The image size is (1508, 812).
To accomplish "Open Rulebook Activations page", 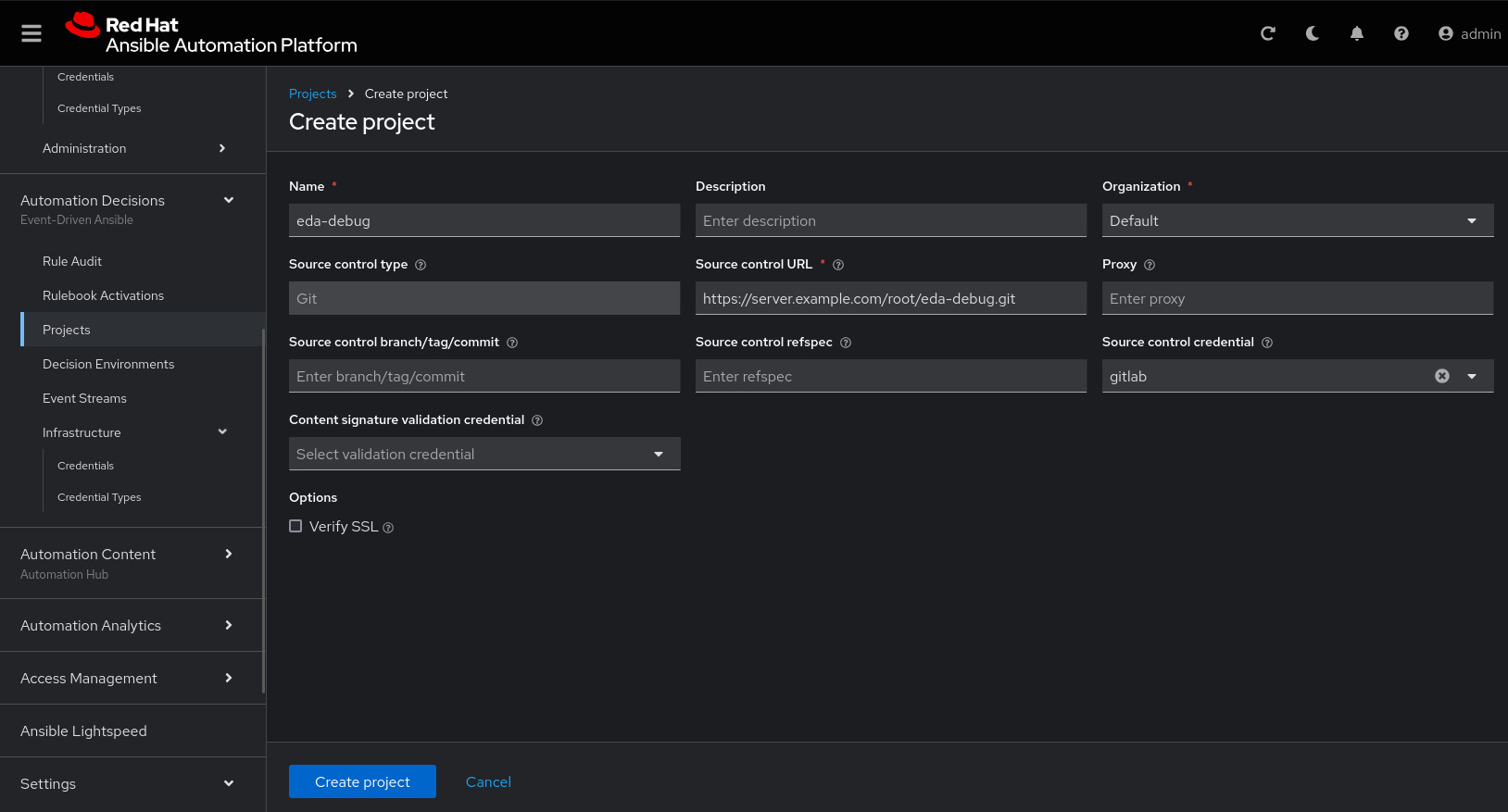I will coord(103,295).
